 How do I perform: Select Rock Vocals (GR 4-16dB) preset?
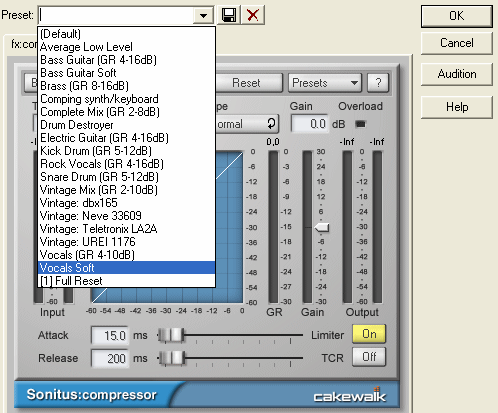click(127, 164)
